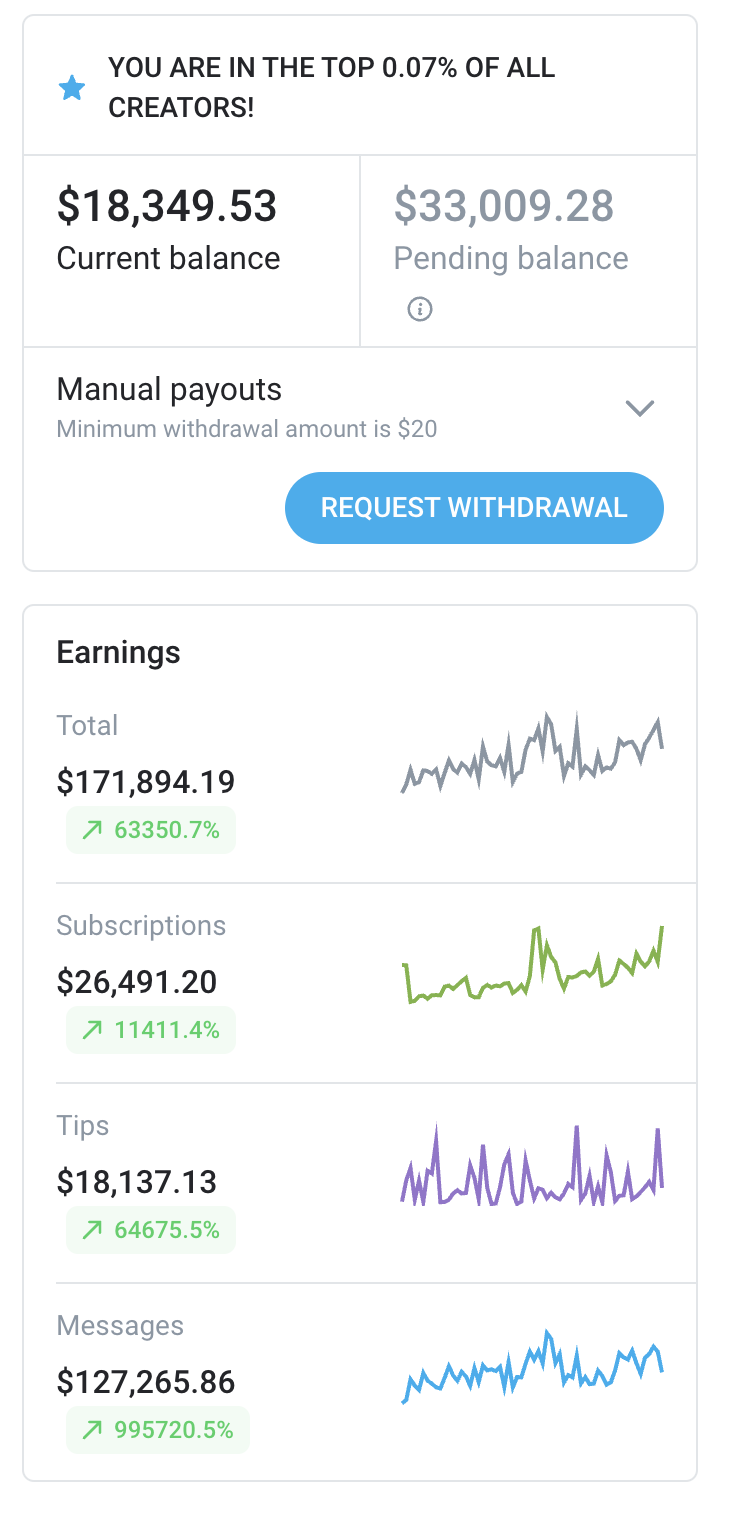
Task: Collapse the Manual payouts section chevron
Action: pos(640,407)
